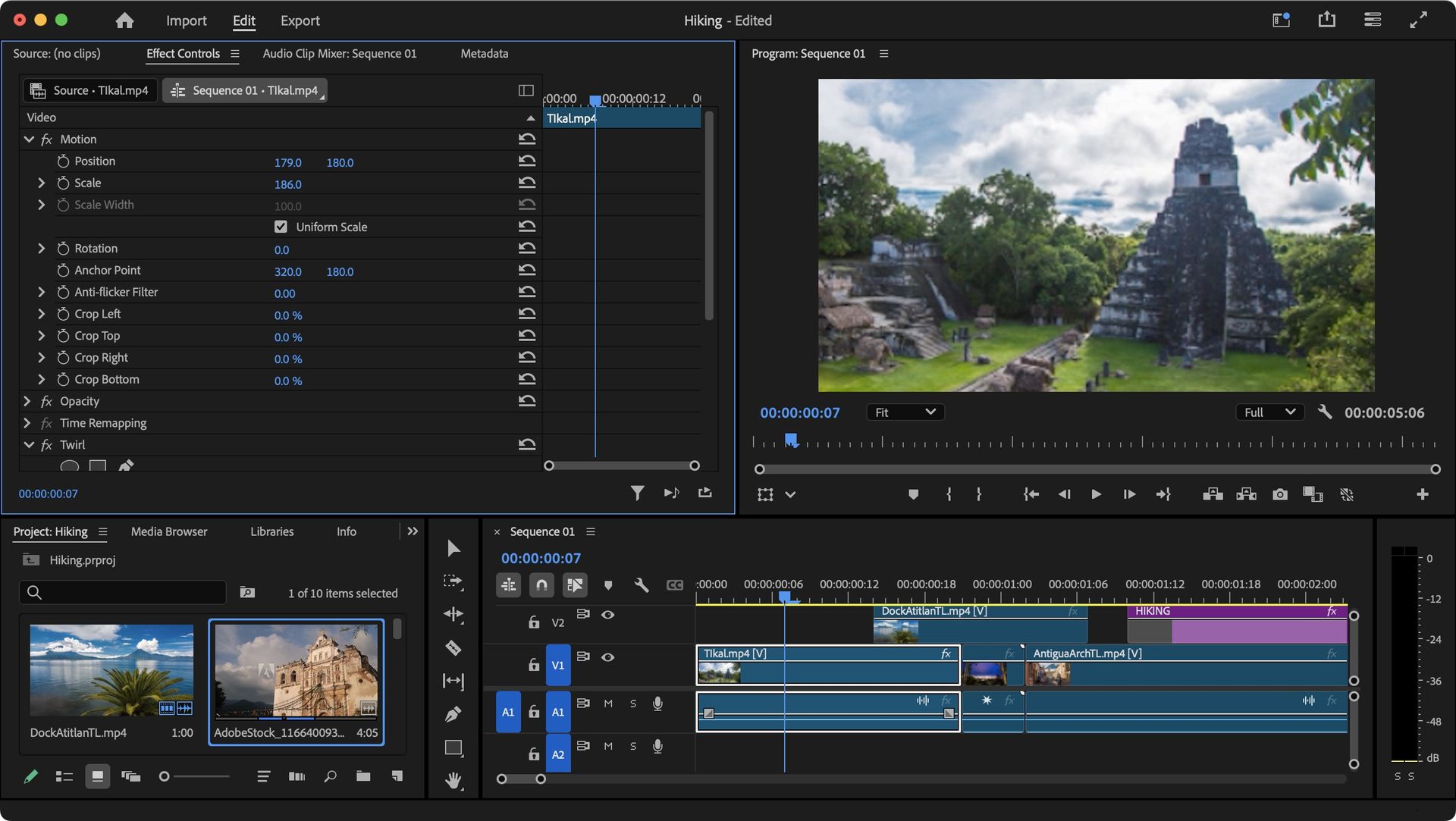Select the Hand tool in the timeline toolbar

point(453,779)
